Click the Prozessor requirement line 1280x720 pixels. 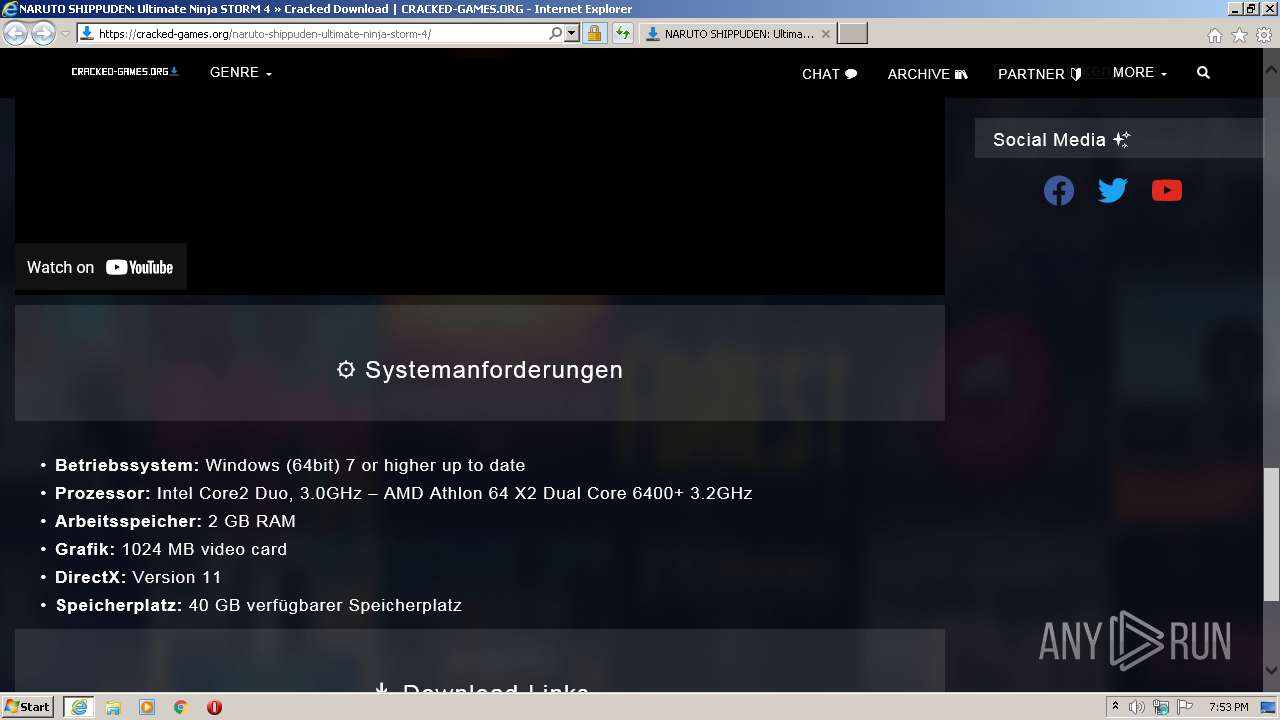(404, 493)
